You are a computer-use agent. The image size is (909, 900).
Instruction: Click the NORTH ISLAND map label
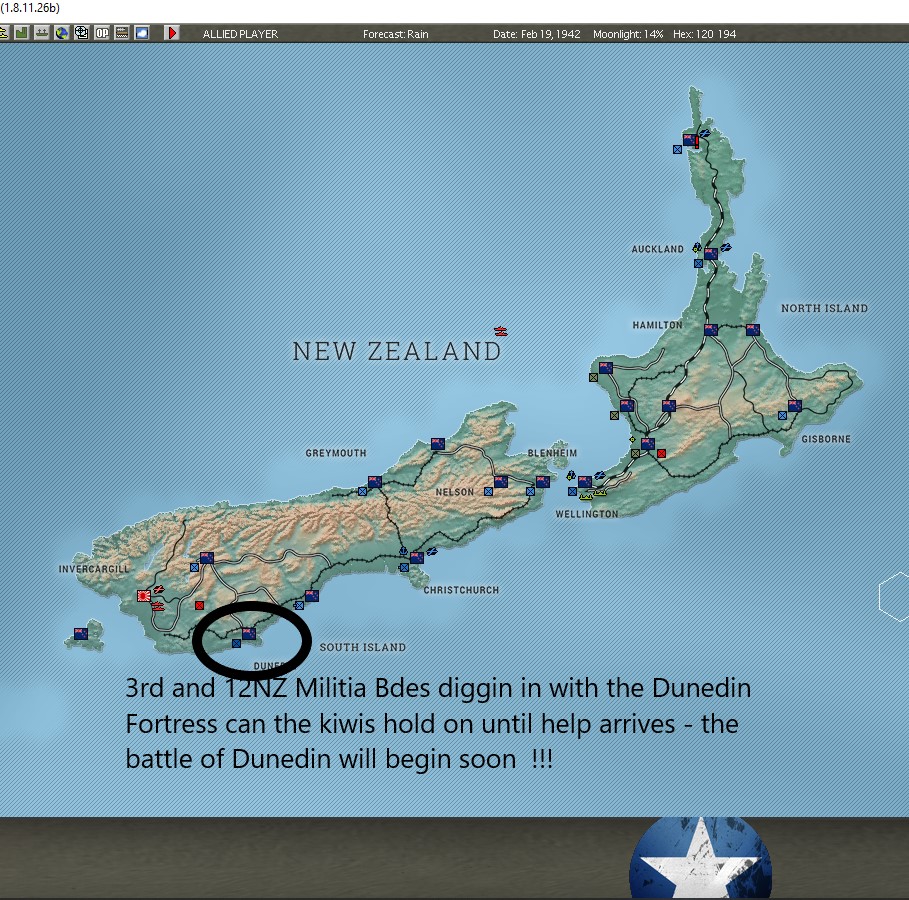click(x=824, y=309)
